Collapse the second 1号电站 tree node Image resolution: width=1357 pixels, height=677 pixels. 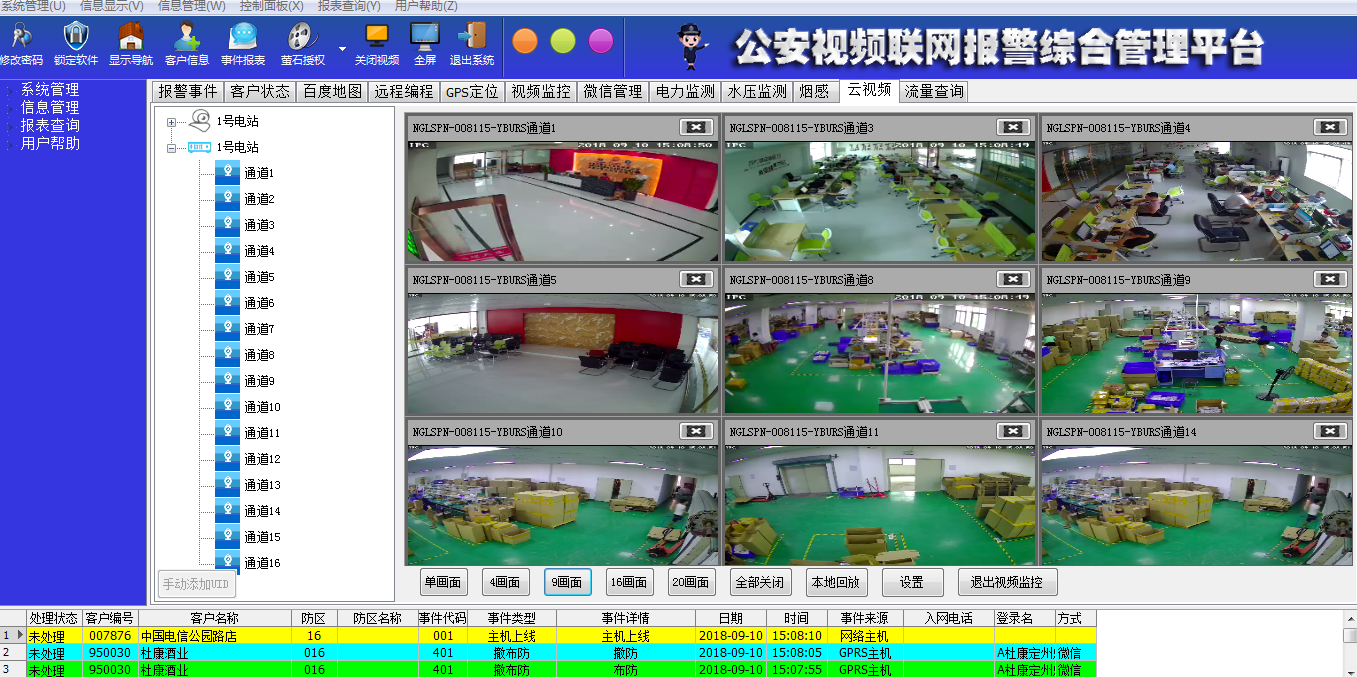coord(171,148)
